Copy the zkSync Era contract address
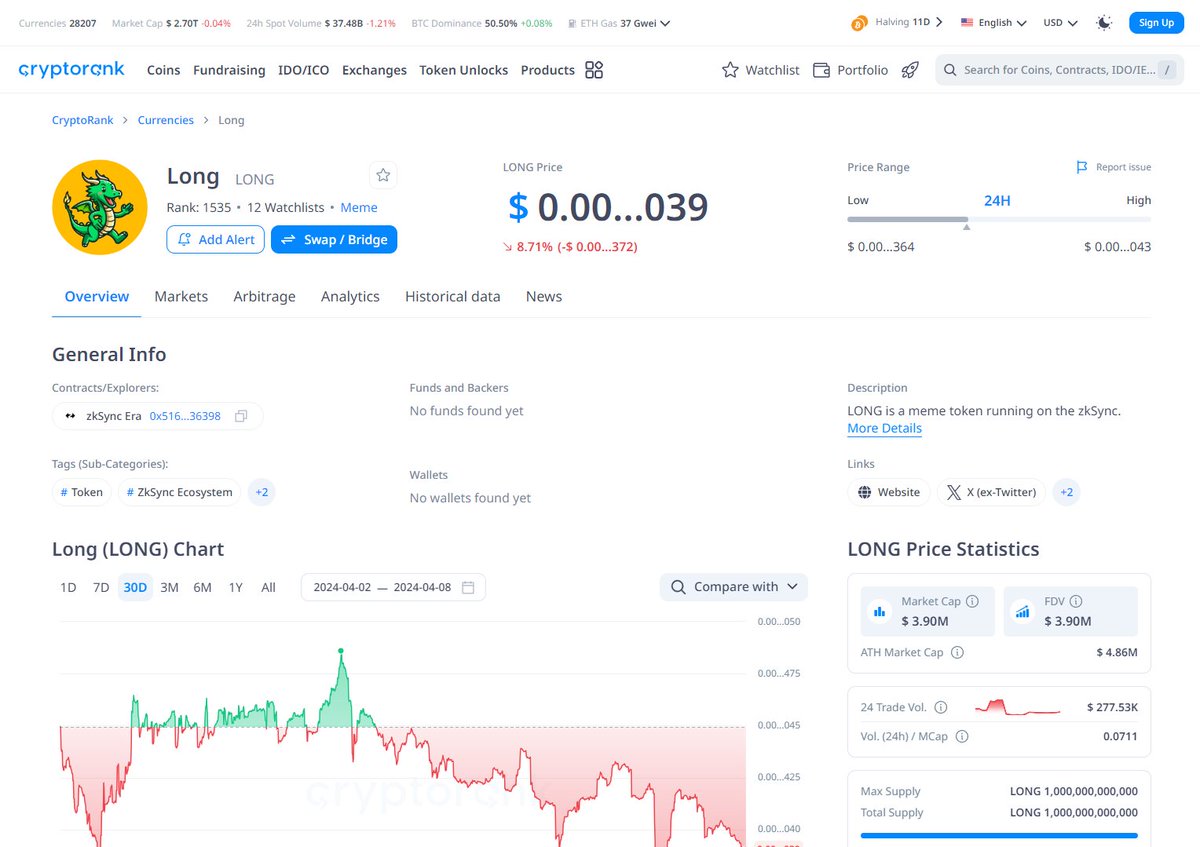Viewport: 1200px width, 847px height. click(x=241, y=416)
